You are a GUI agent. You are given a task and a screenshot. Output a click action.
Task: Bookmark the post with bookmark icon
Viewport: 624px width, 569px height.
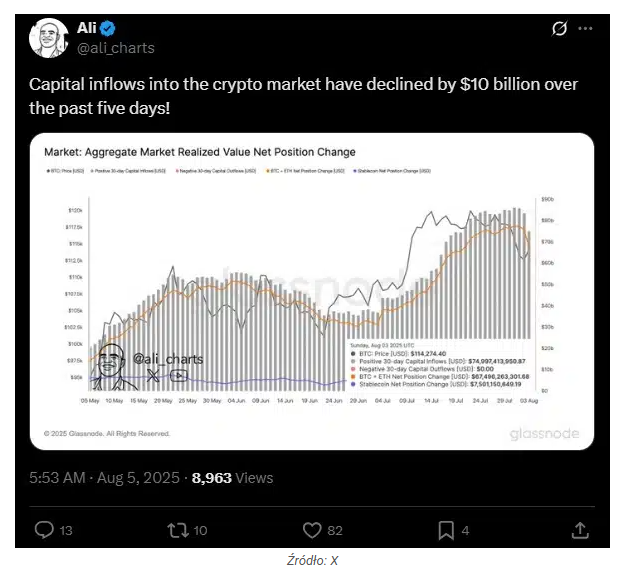click(446, 530)
